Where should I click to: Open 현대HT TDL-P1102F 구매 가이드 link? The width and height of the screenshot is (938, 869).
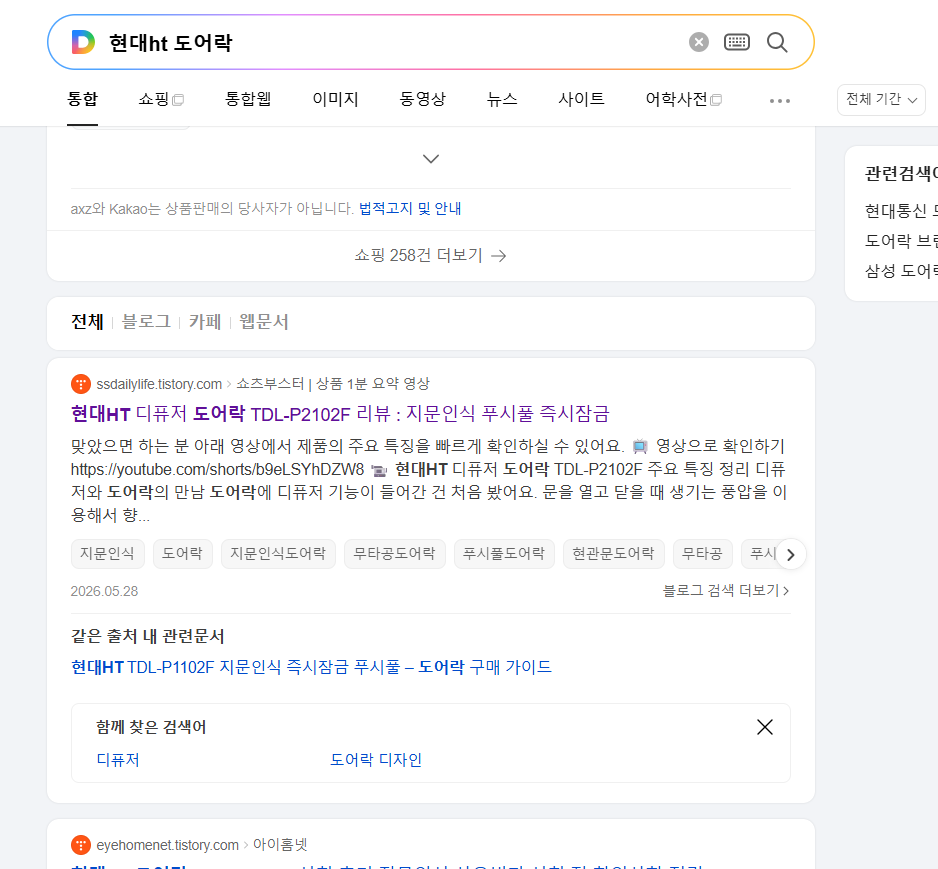click(x=311, y=667)
